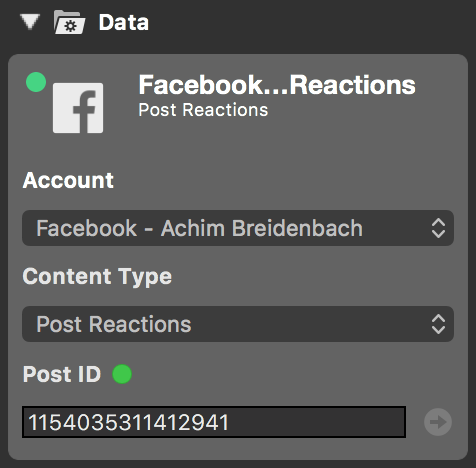Click the Account dropdown stepper arrows
476x468 pixels.
pos(438,228)
